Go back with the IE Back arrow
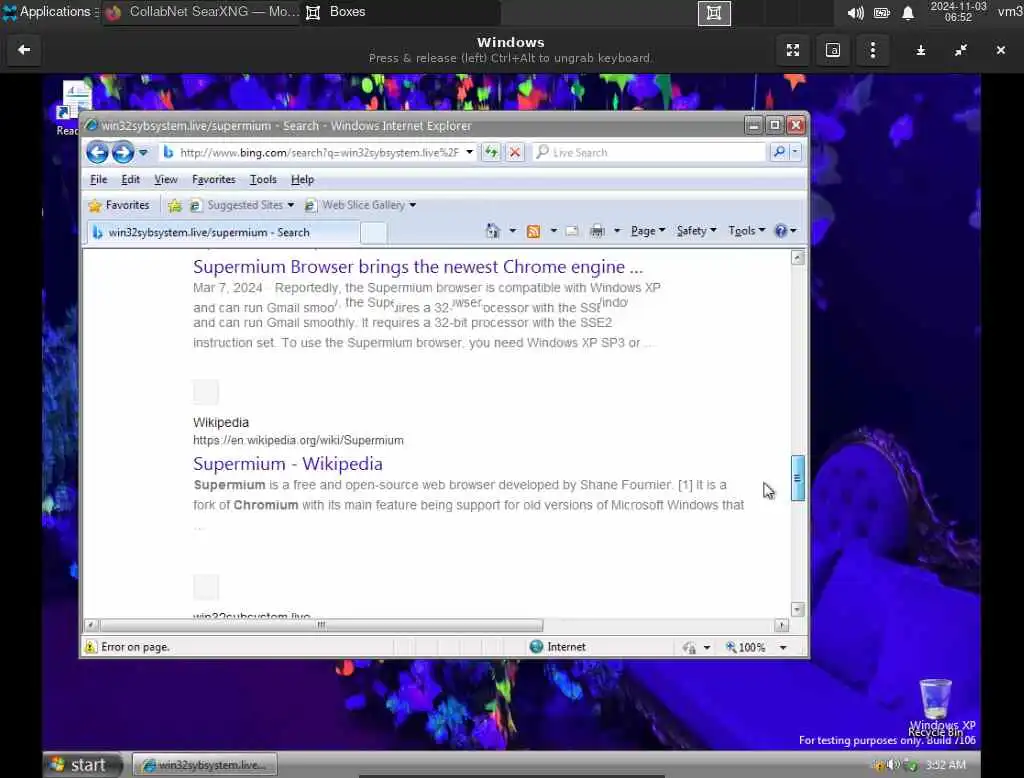 click(x=97, y=152)
